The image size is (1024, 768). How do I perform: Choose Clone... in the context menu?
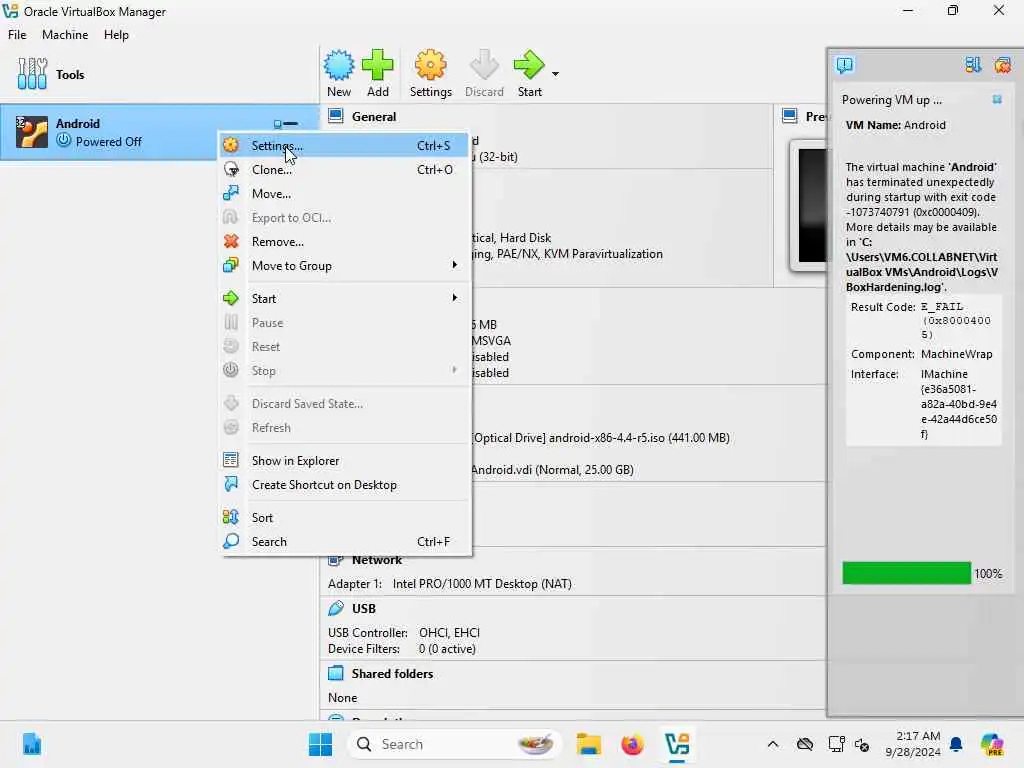pyautogui.click(x=345, y=170)
